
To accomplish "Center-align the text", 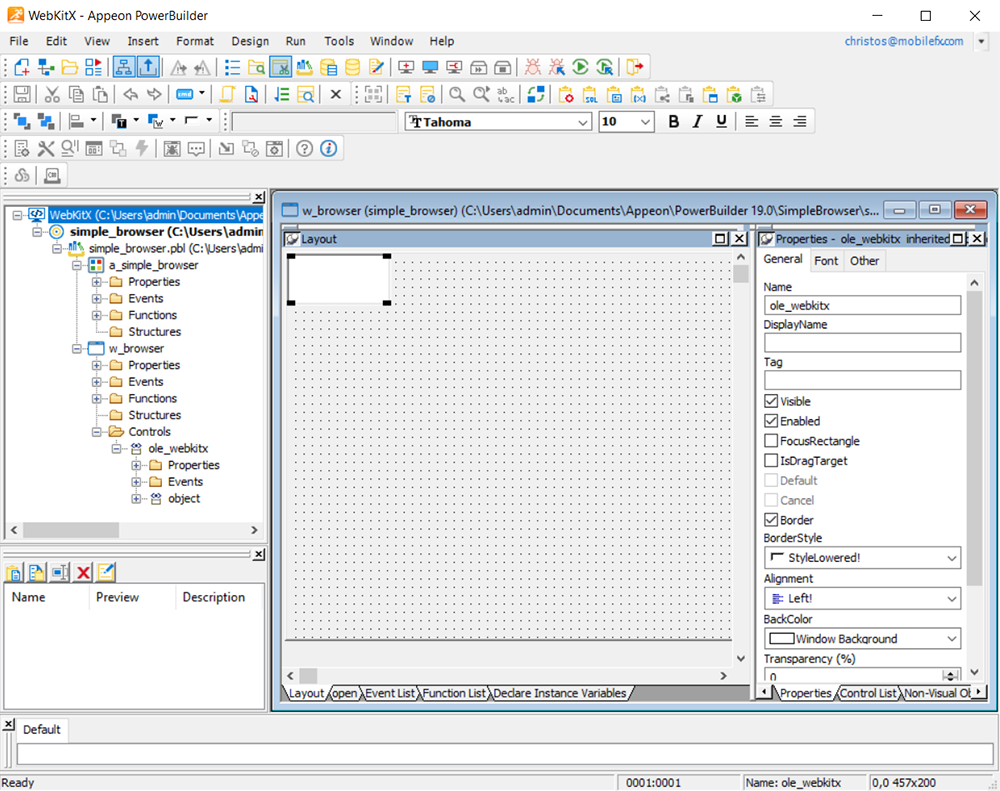I will pos(776,121).
